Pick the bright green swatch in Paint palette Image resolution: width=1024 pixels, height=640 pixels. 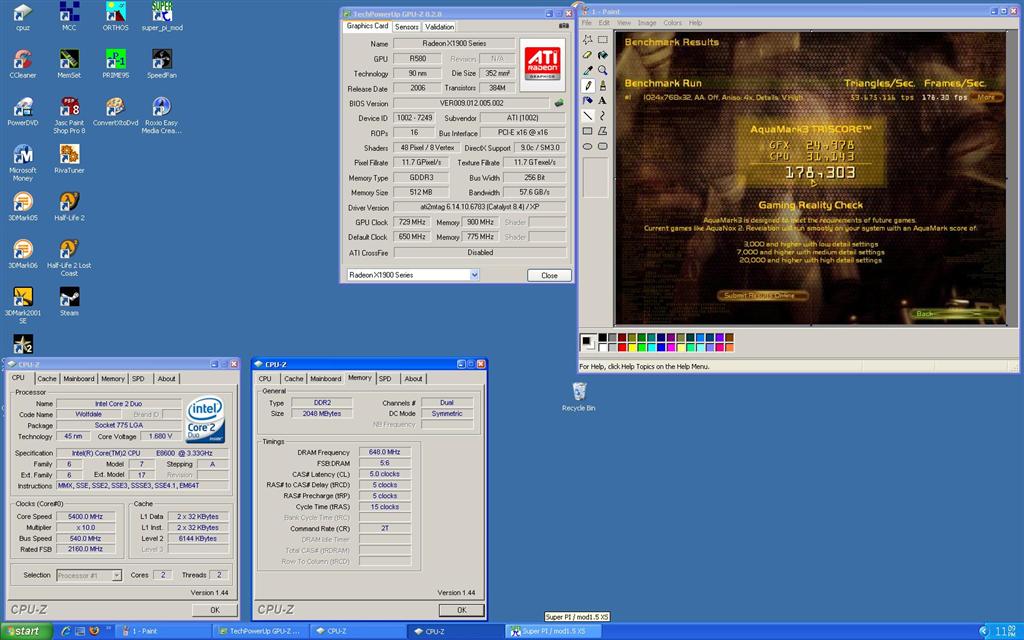click(641, 347)
